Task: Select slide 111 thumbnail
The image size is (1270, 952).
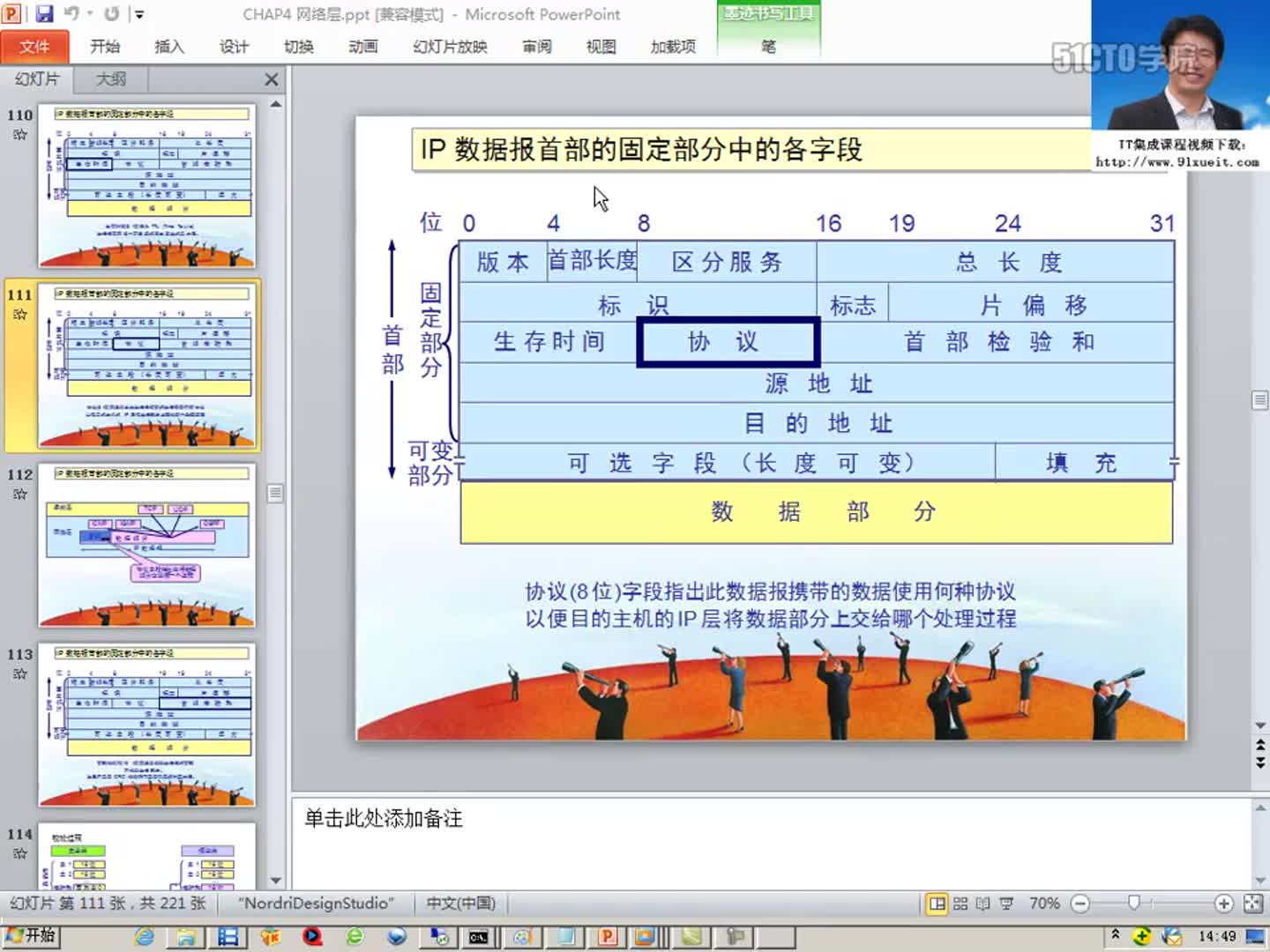Action: 146,365
